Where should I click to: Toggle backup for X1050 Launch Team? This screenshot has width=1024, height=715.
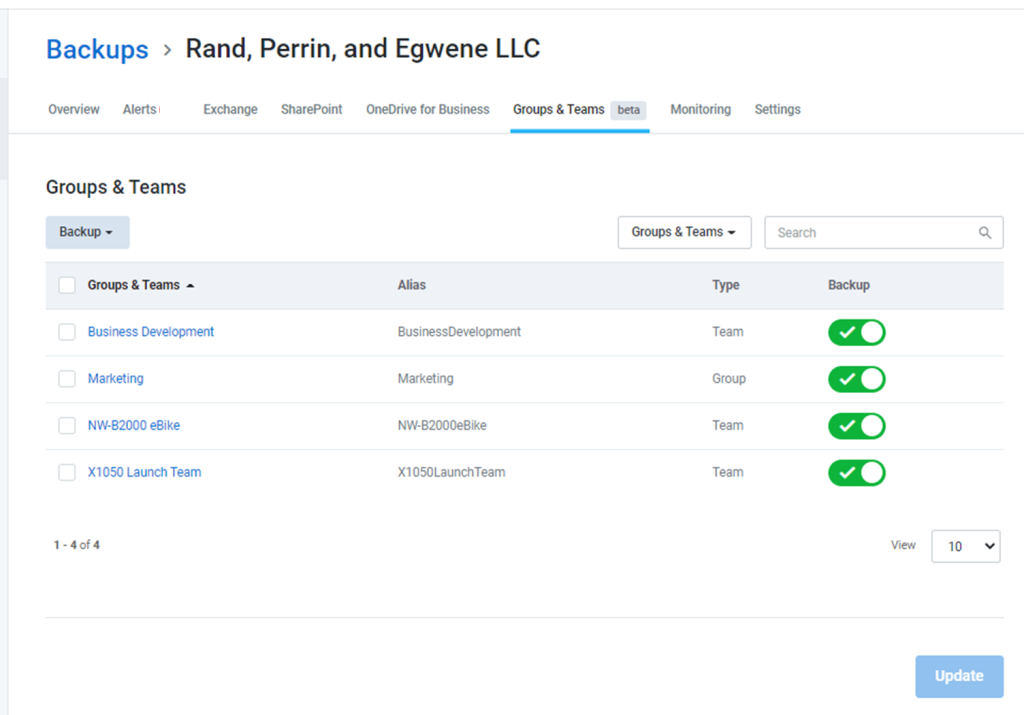click(x=857, y=473)
